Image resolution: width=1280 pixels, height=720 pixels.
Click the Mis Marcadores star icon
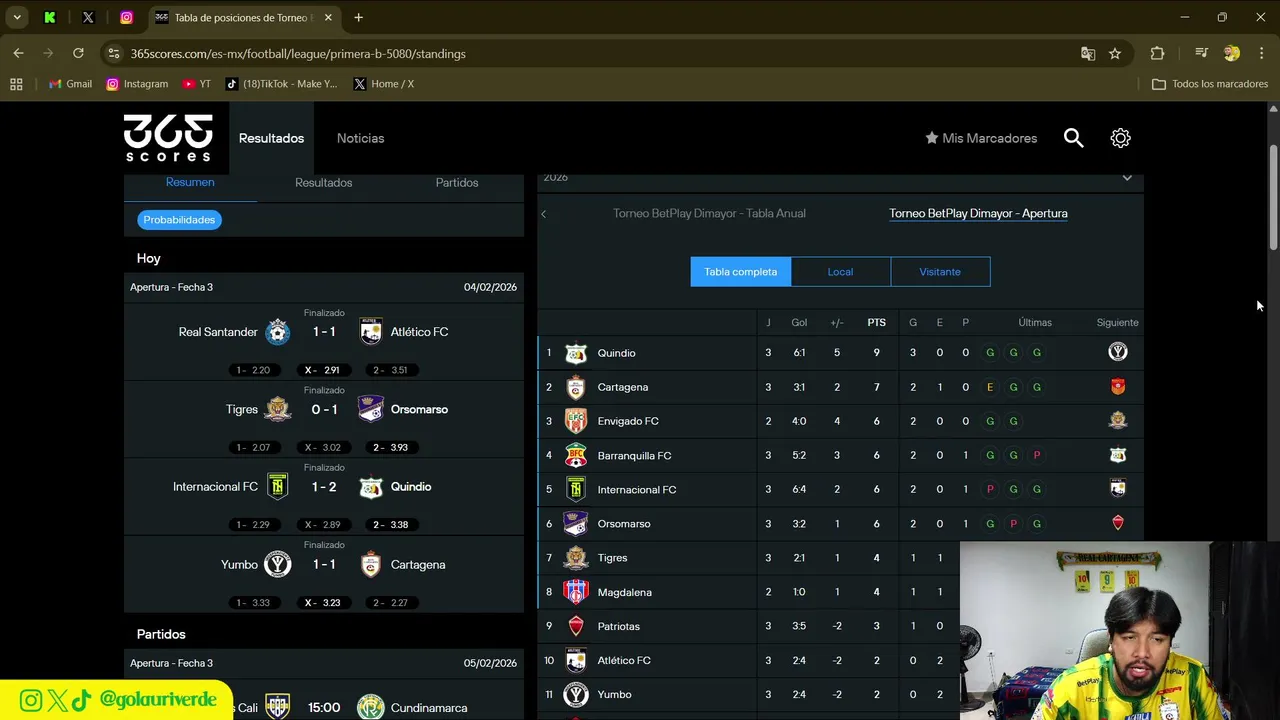pos(931,138)
